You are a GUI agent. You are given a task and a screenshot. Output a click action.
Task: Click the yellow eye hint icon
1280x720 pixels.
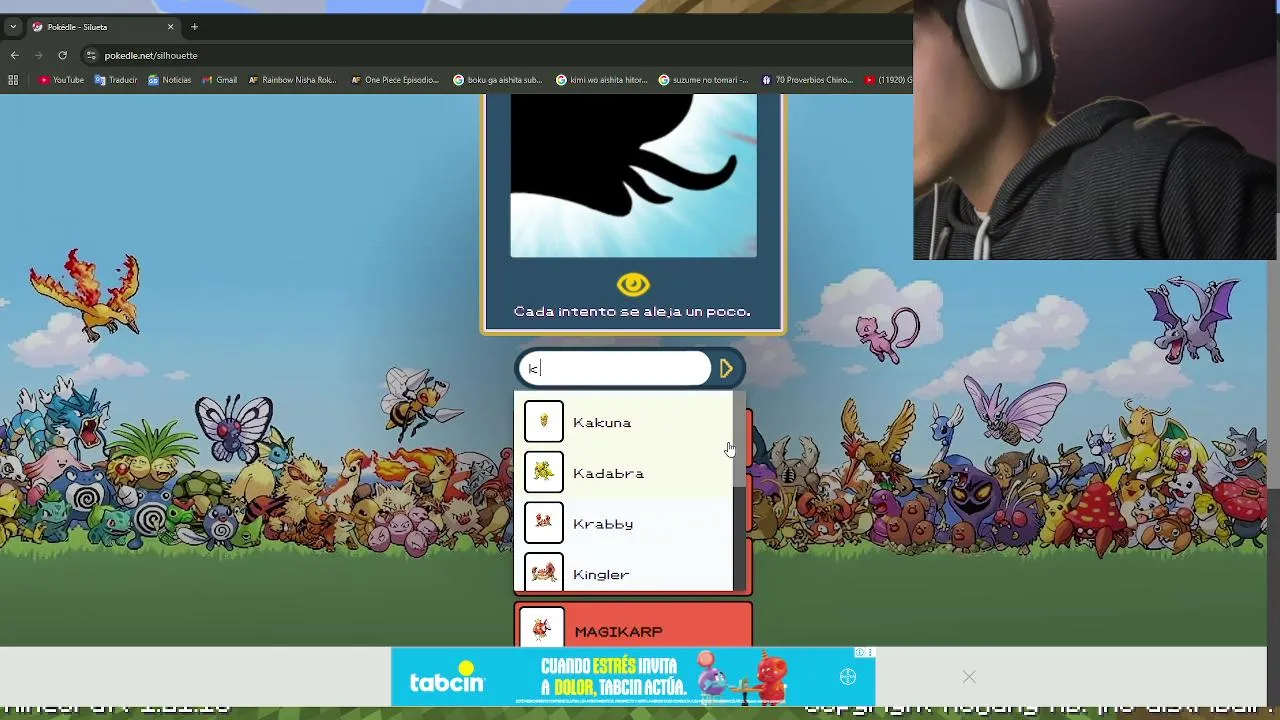click(x=633, y=285)
